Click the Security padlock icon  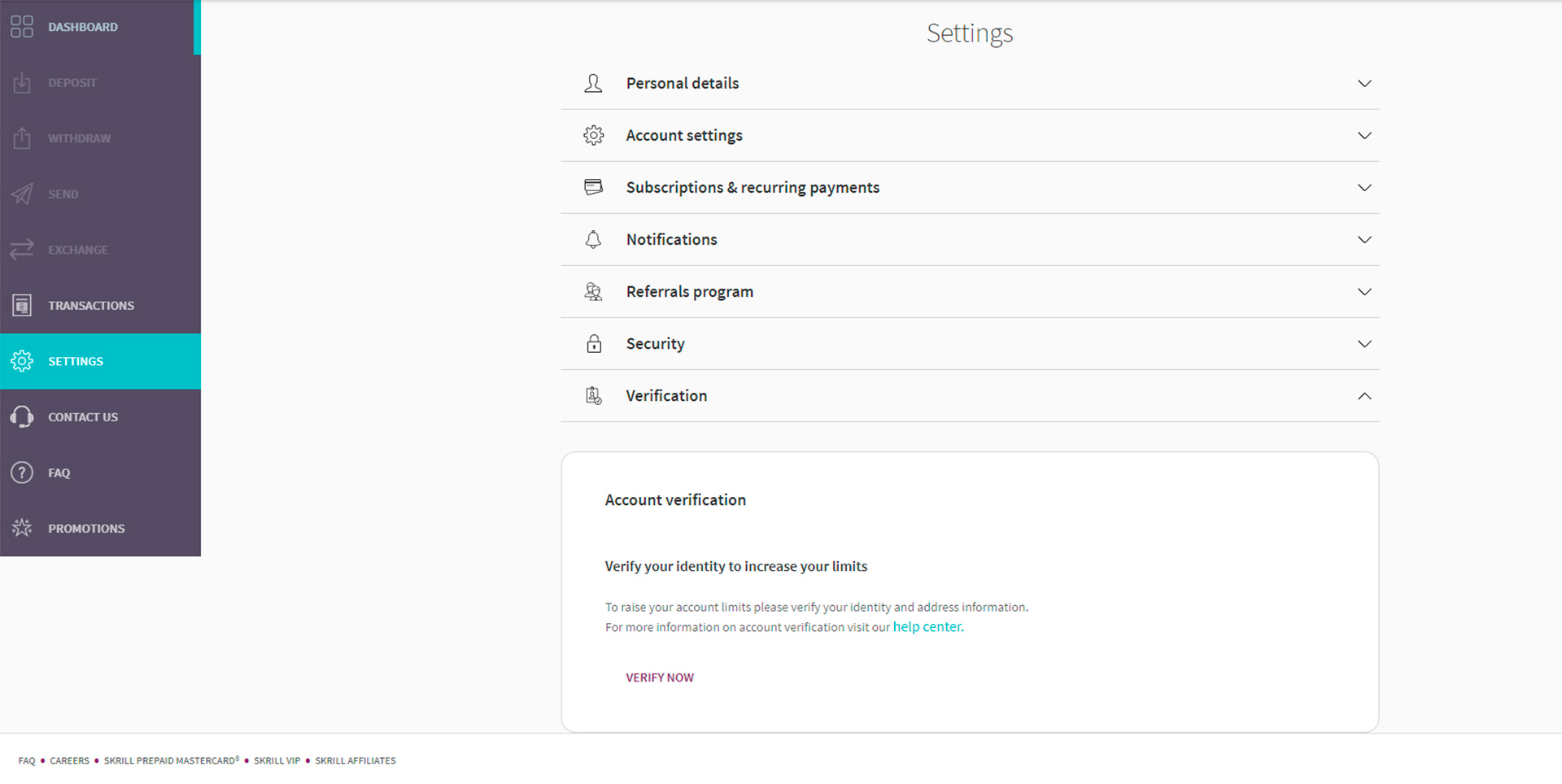(594, 343)
